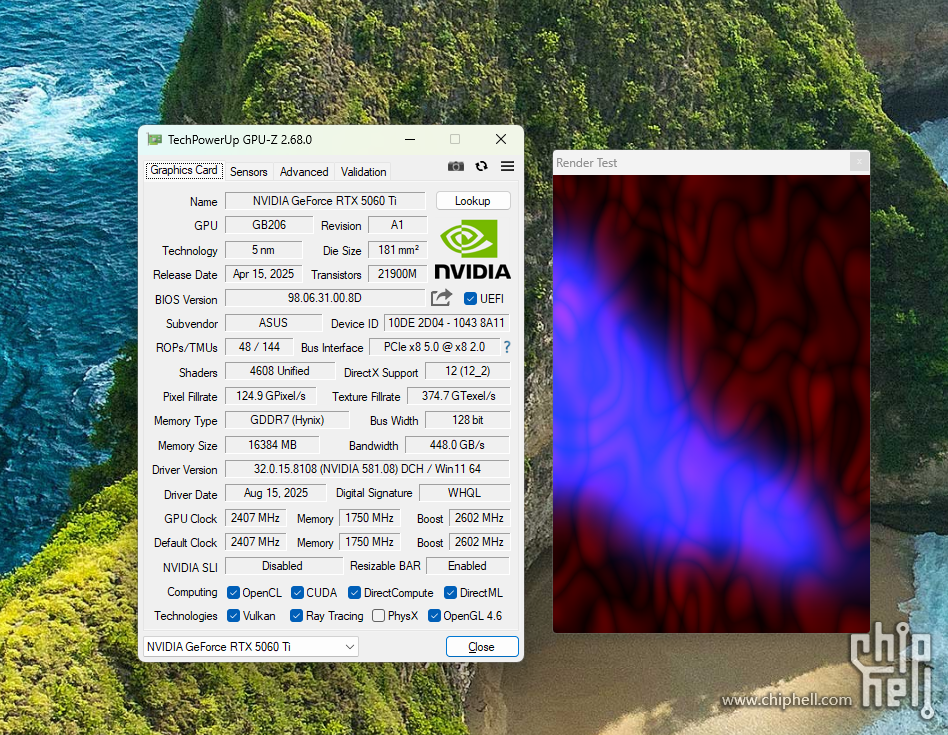Viewport: 948px width, 735px height.
Task: Minimize the GPU-Z window
Action: tap(410, 140)
